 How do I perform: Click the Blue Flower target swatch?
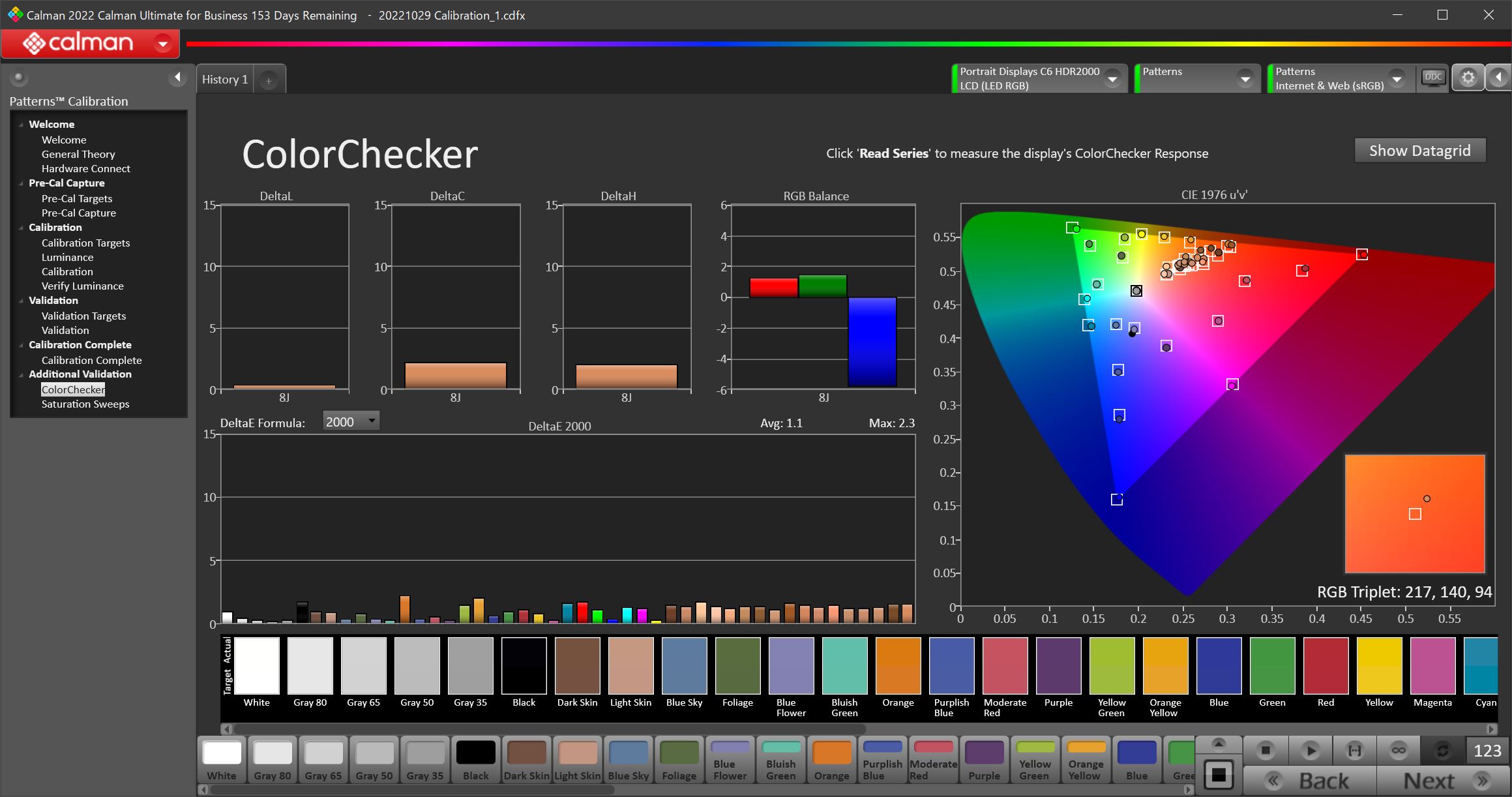click(x=792, y=666)
